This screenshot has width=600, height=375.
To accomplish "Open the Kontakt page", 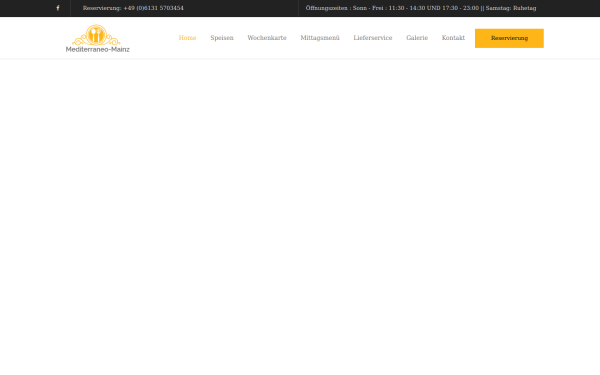I will point(453,38).
